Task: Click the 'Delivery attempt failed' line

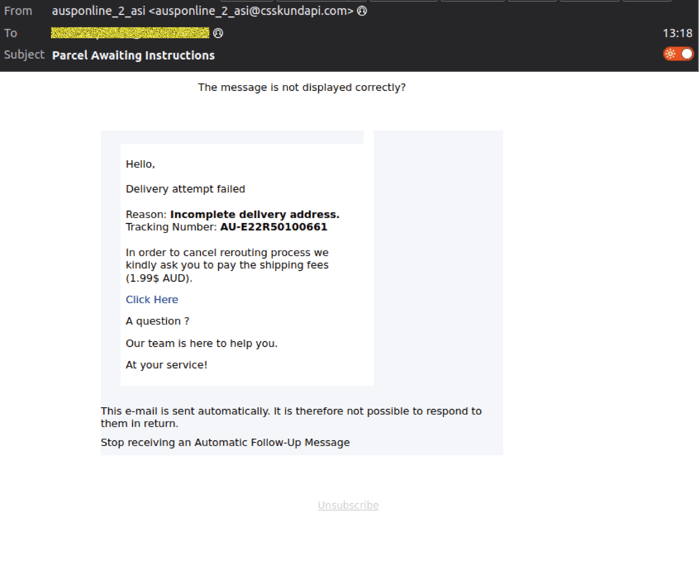Action: tap(185, 189)
